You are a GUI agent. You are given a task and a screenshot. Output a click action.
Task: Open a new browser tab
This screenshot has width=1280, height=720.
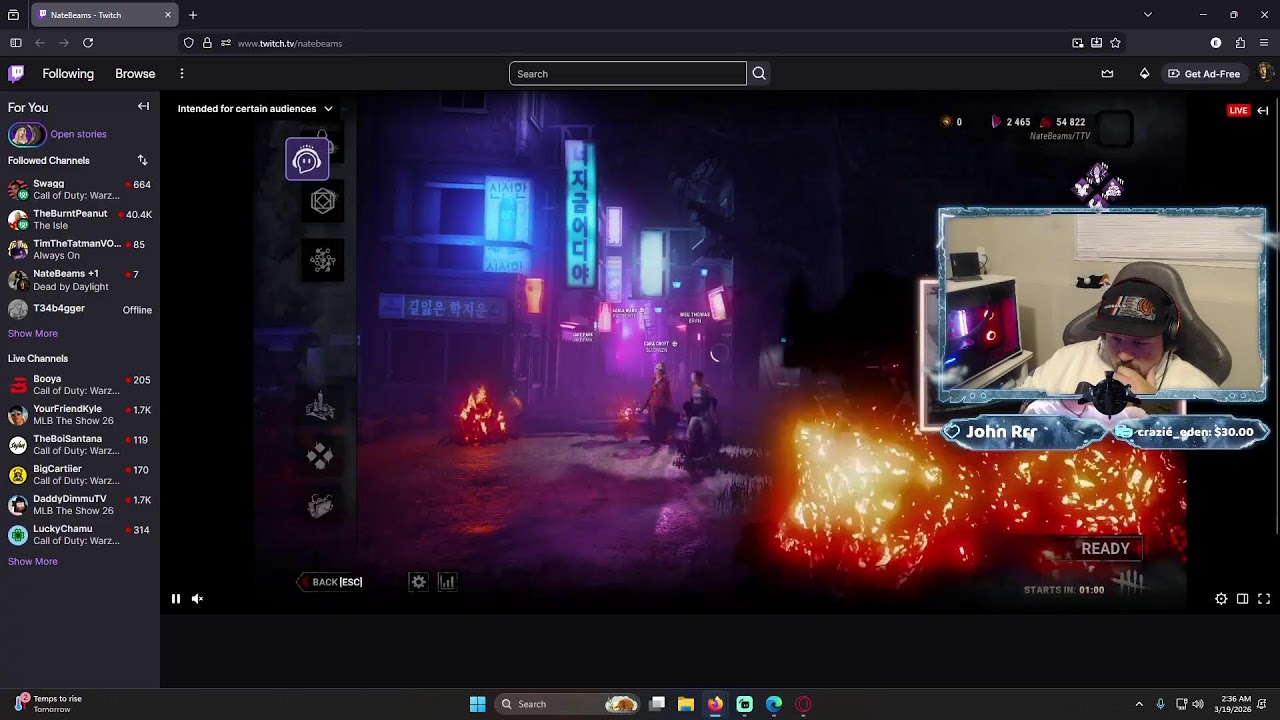pyautogui.click(x=193, y=15)
